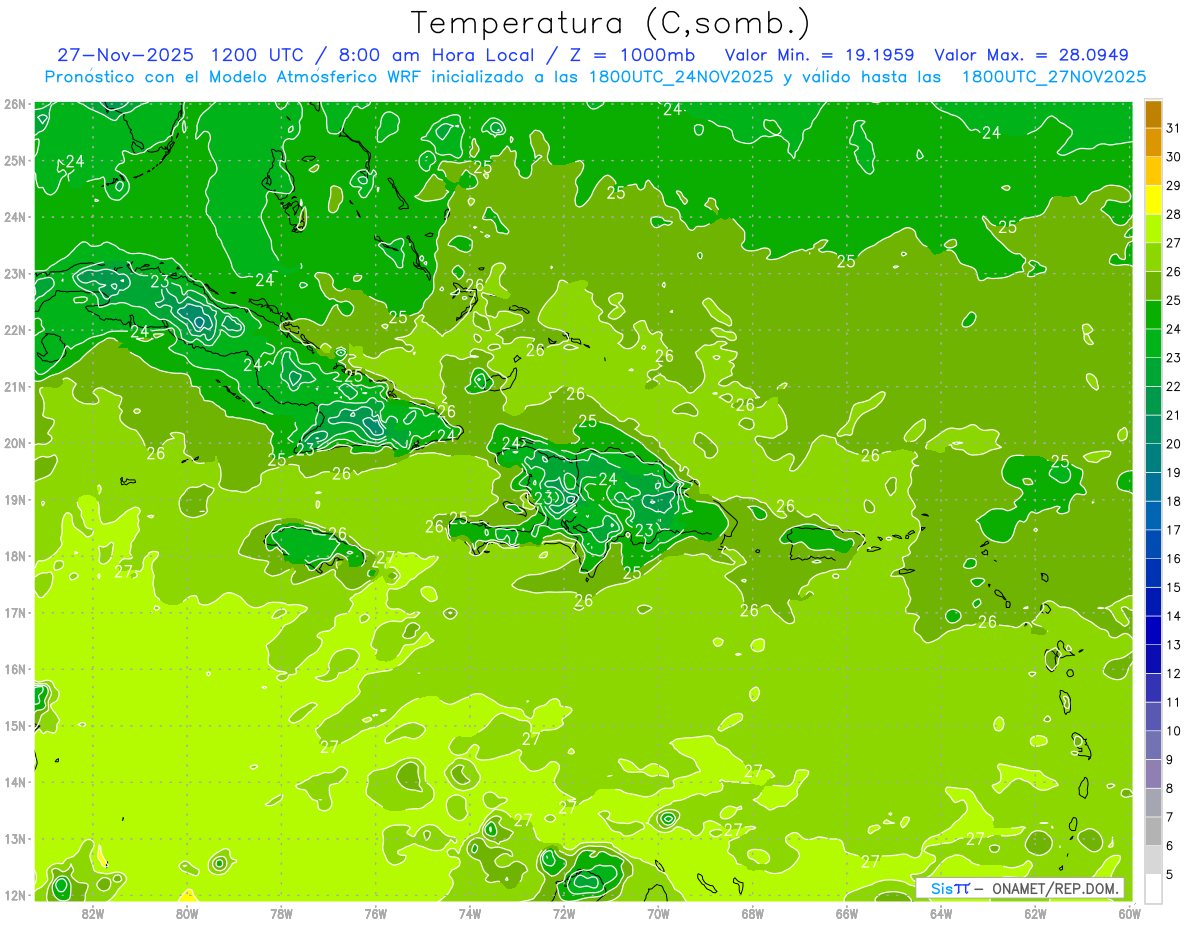The height and width of the screenshot is (927, 1200).
Task: Click the 78W longitude axis label
Action: 281,913
